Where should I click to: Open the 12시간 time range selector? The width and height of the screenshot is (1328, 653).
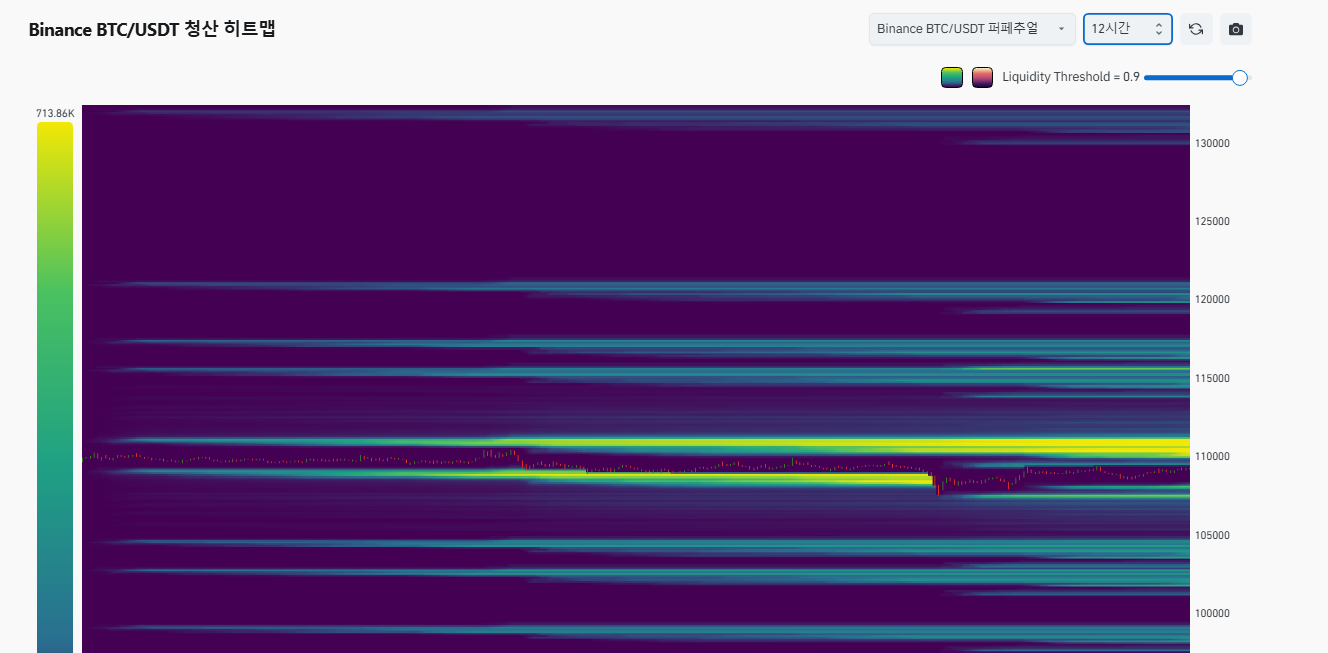(1128, 29)
